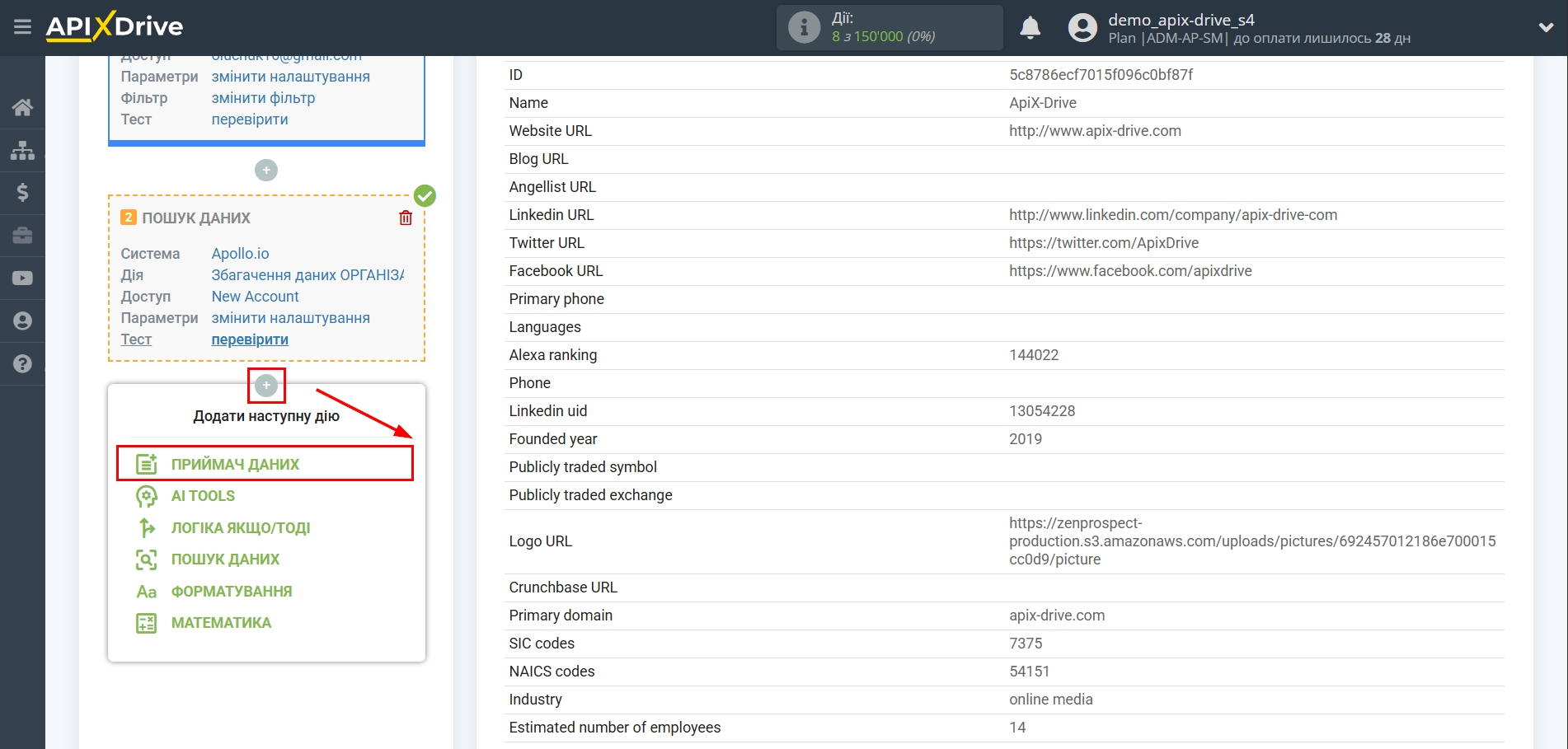
Task: Delete the Пошук даних block via trash icon
Action: point(405,218)
